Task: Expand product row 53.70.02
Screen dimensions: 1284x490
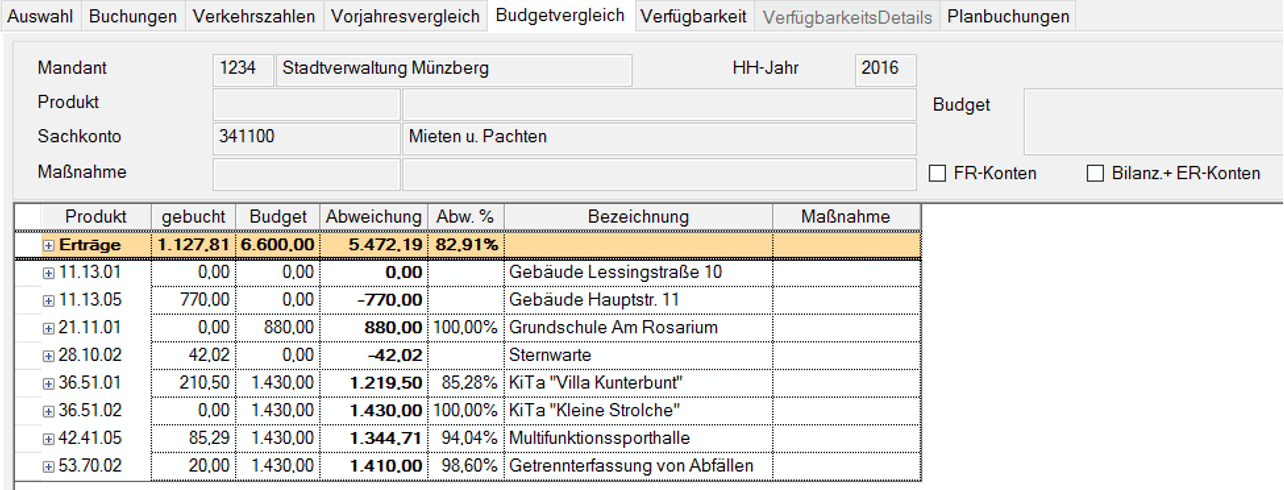Action: [49, 466]
